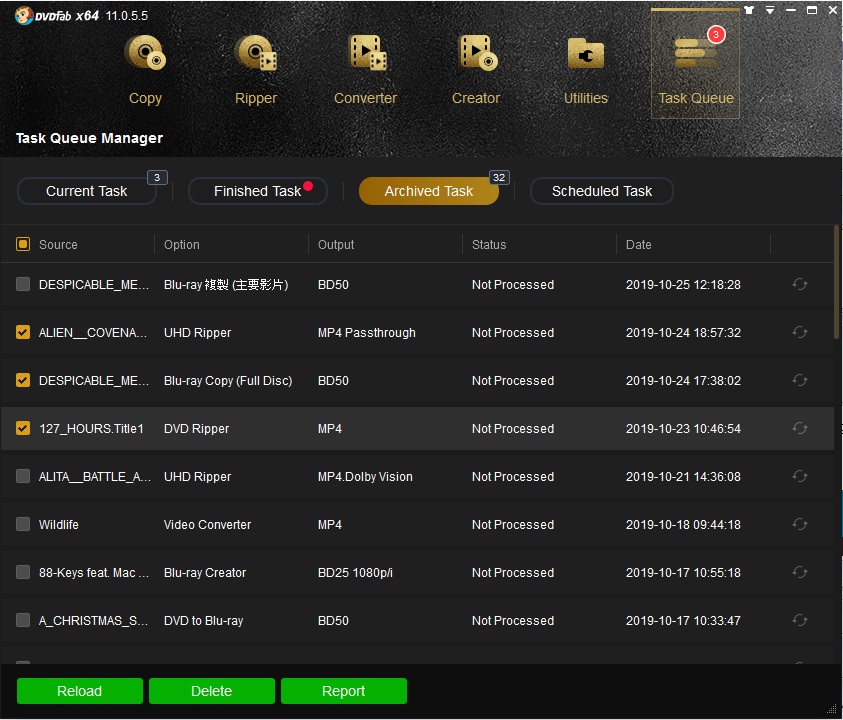The height and width of the screenshot is (720, 843).
Task: Click the Output column header
Action: coord(336,245)
